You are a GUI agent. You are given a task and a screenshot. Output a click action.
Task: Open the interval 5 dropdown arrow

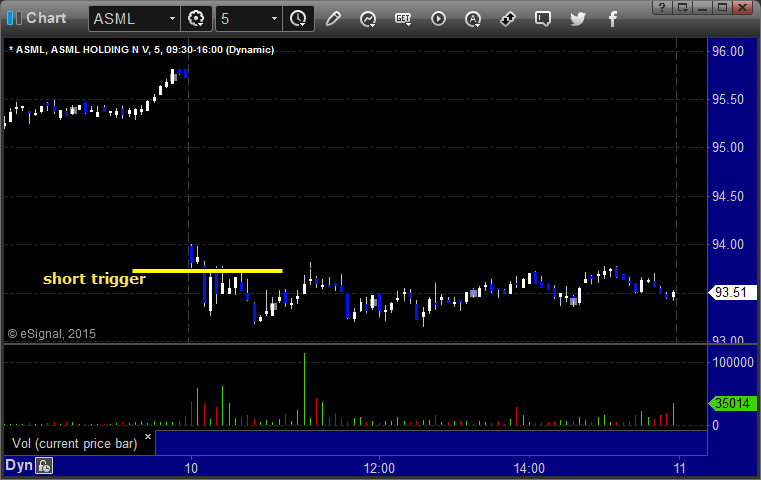click(x=274, y=19)
